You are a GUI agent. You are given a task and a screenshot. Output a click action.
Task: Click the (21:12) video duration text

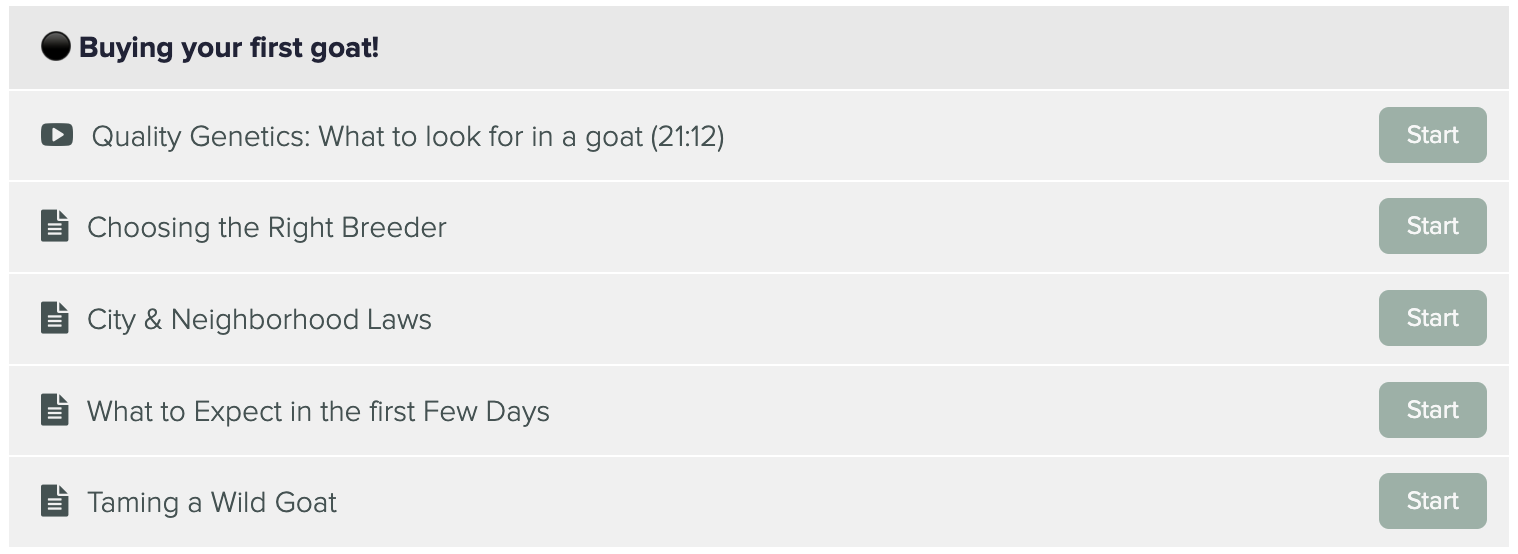687,136
